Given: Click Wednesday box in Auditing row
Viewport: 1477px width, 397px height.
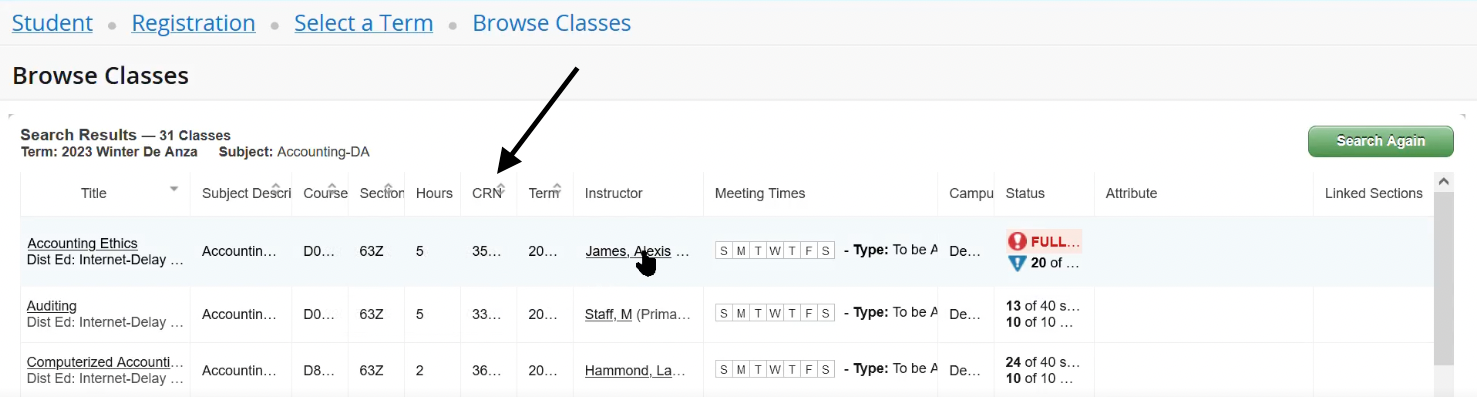Looking at the screenshot, I should (x=775, y=313).
